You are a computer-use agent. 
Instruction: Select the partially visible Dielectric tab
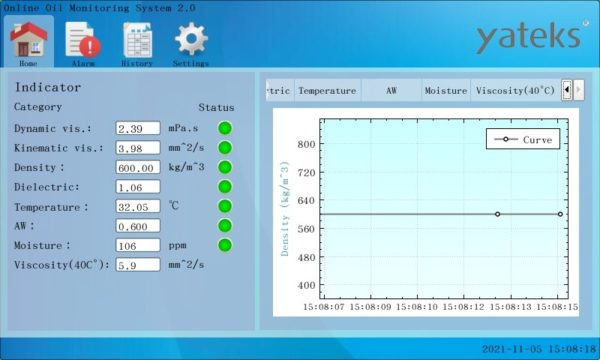(x=280, y=90)
